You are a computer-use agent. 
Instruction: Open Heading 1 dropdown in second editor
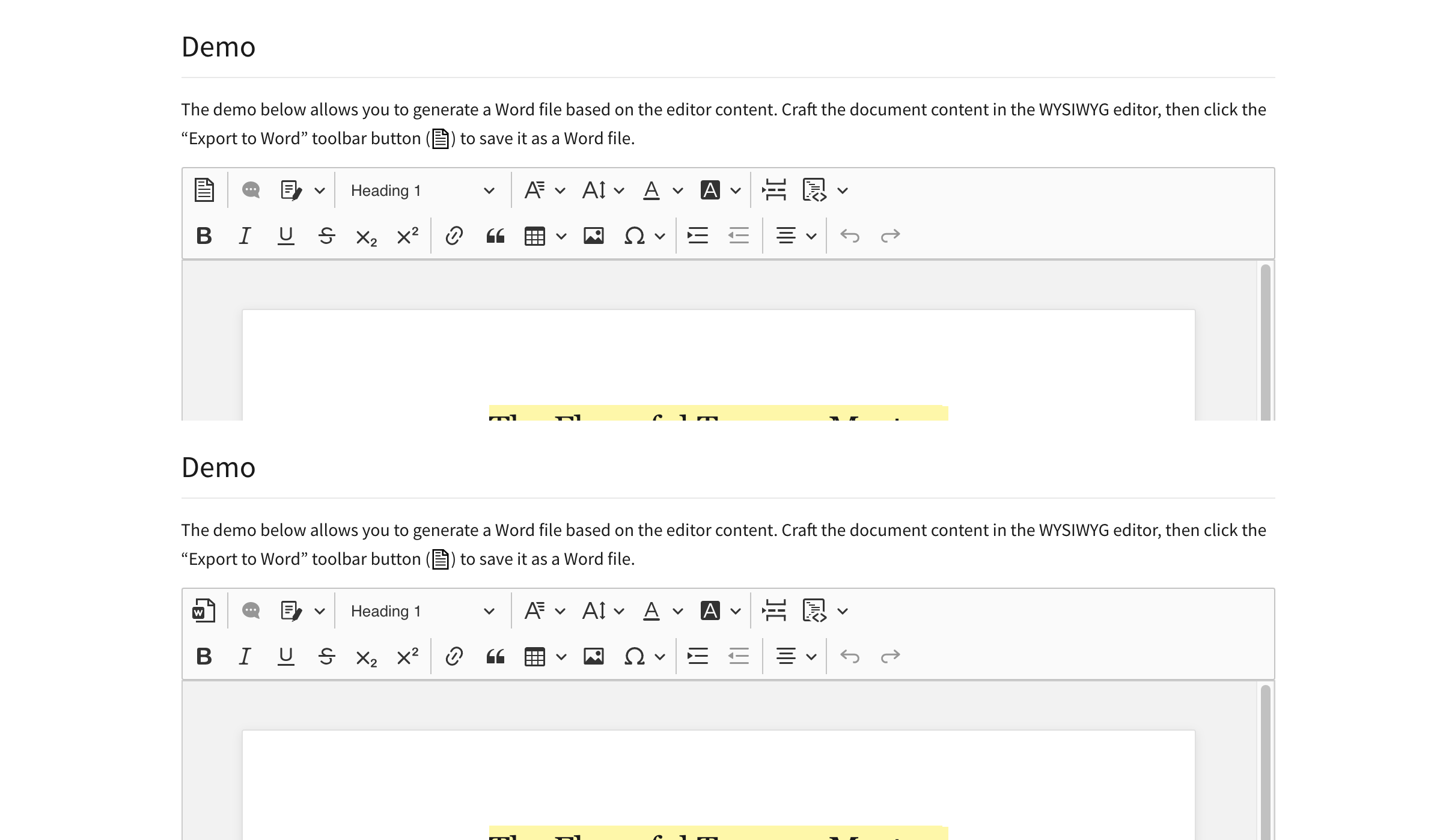423,611
